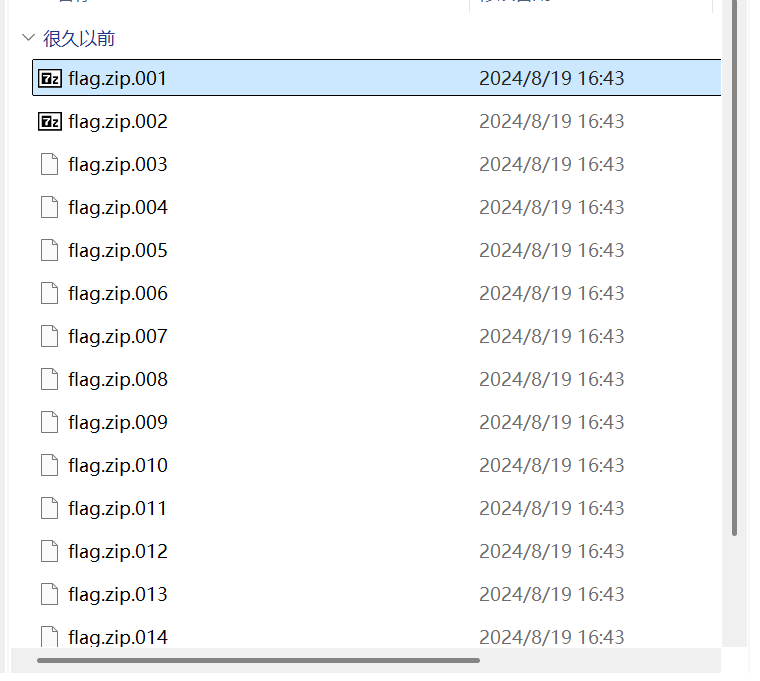Click the vertical scrollbar thumb
The height and width of the screenshot is (681, 760).
734,268
